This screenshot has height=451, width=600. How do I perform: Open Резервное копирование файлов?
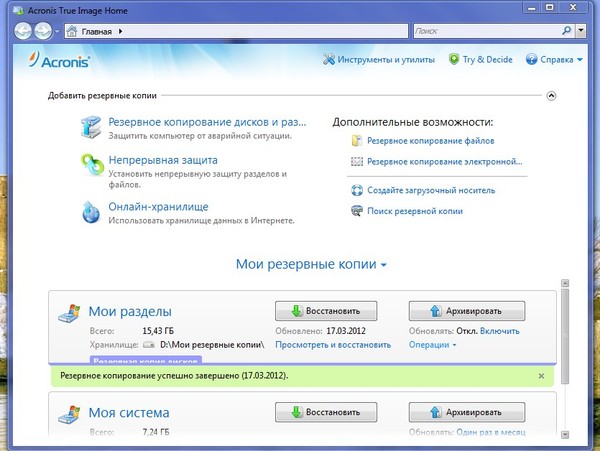click(430, 141)
